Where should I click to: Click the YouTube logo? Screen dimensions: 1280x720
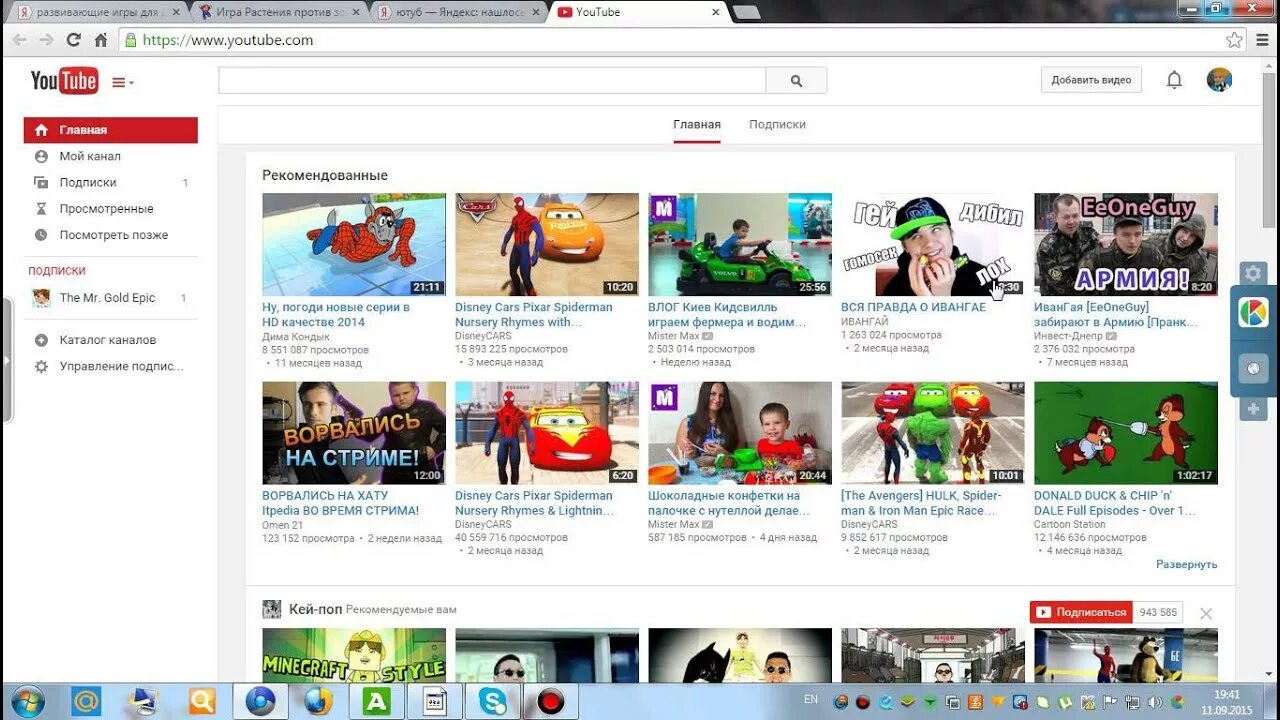pos(64,81)
